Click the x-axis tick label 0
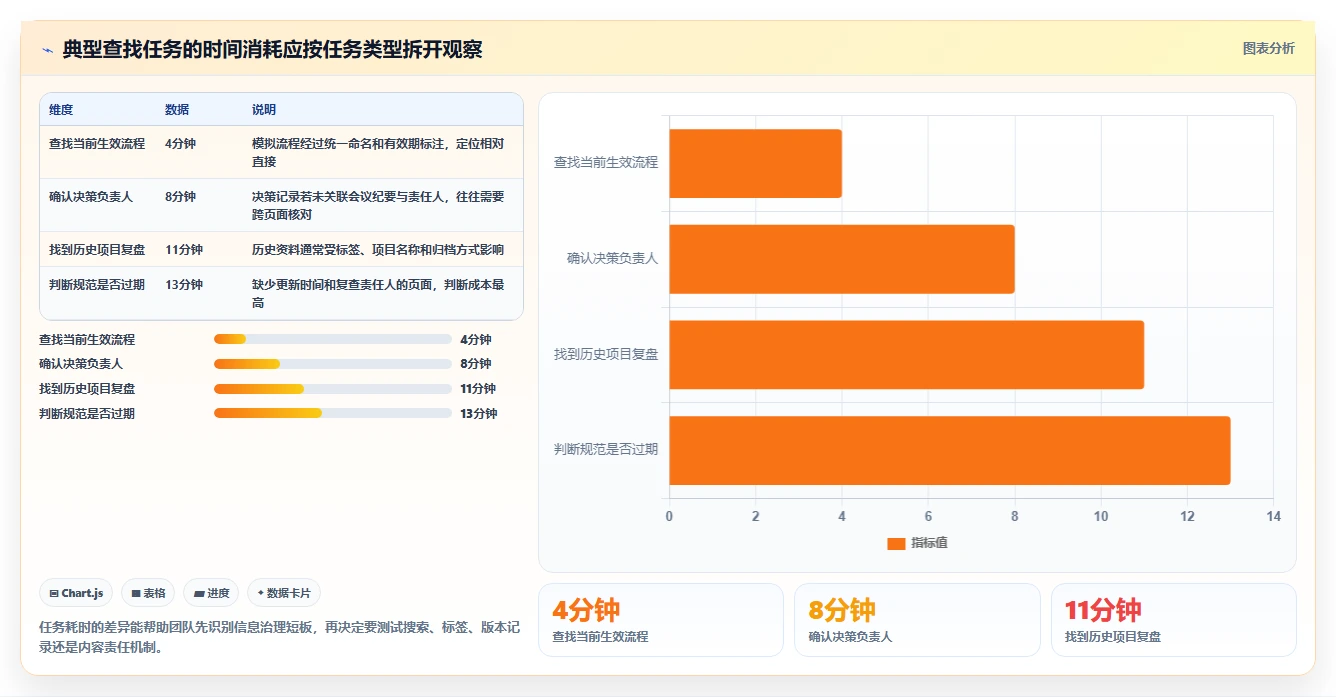The image size is (1336, 697). (669, 516)
